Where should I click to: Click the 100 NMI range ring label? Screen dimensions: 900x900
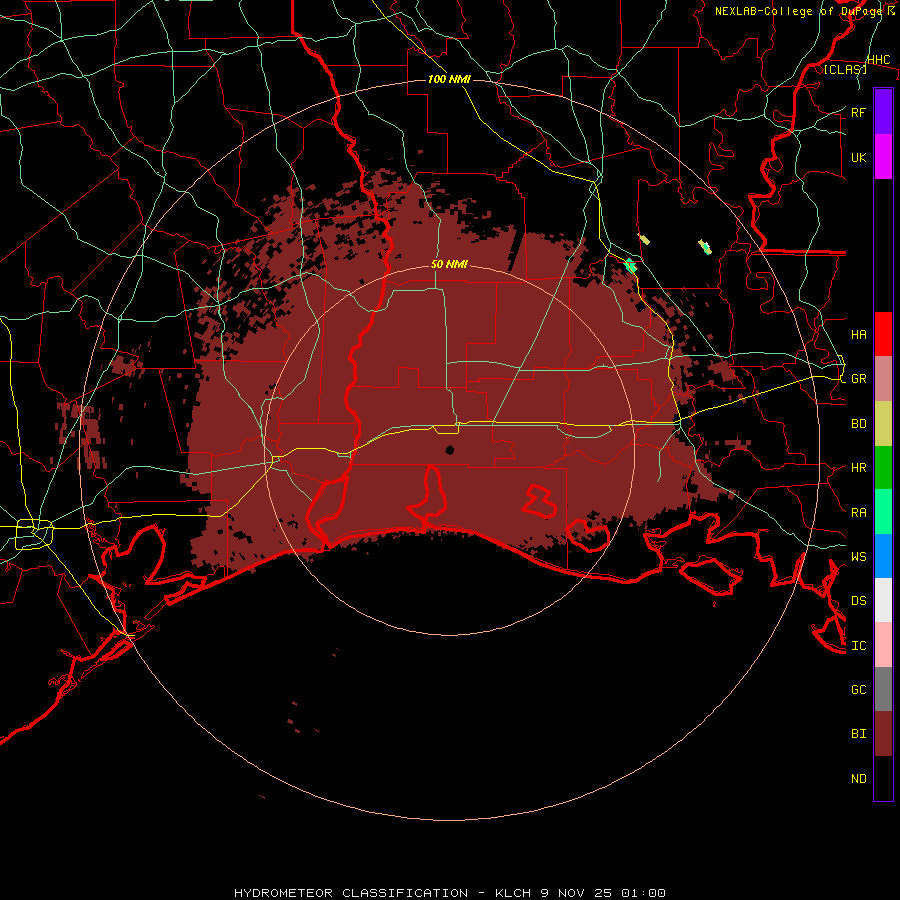pyautogui.click(x=449, y=79)
